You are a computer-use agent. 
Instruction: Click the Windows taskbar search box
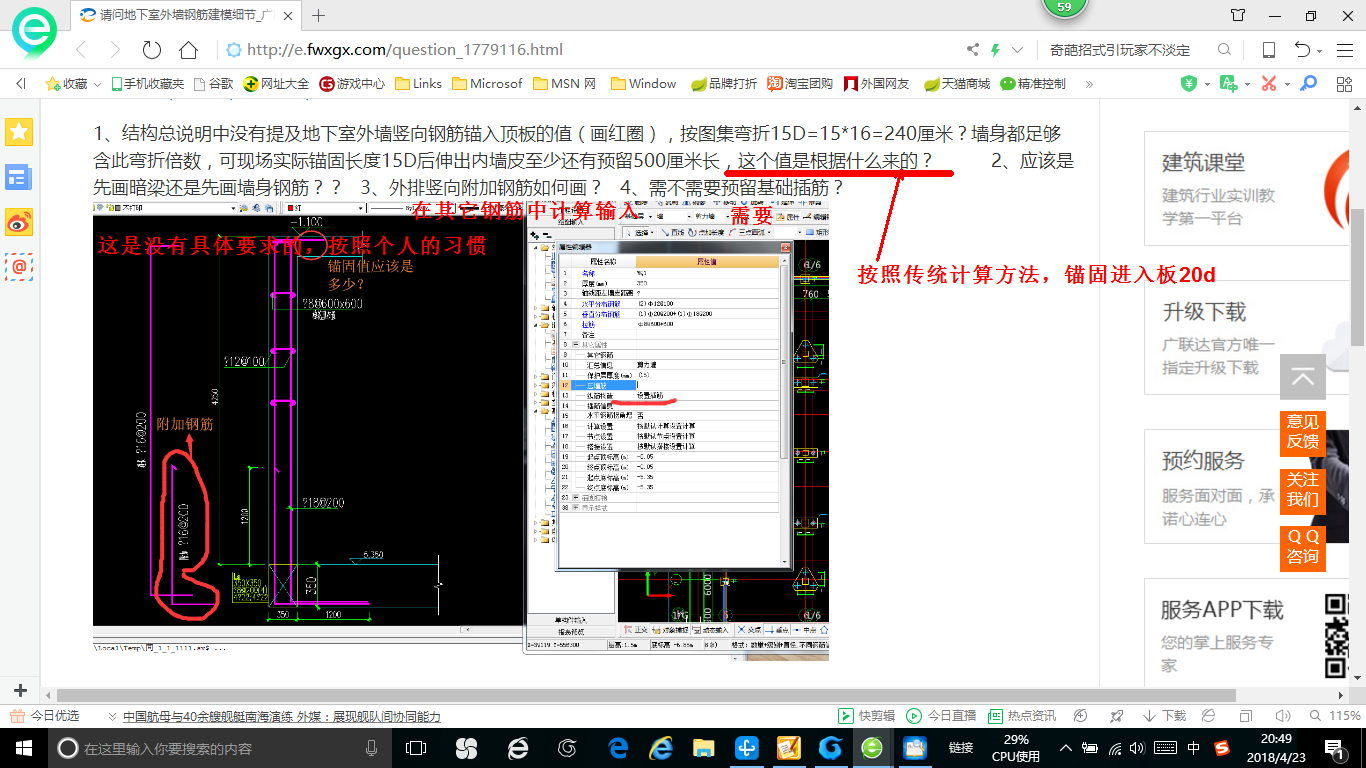[218, 748]
